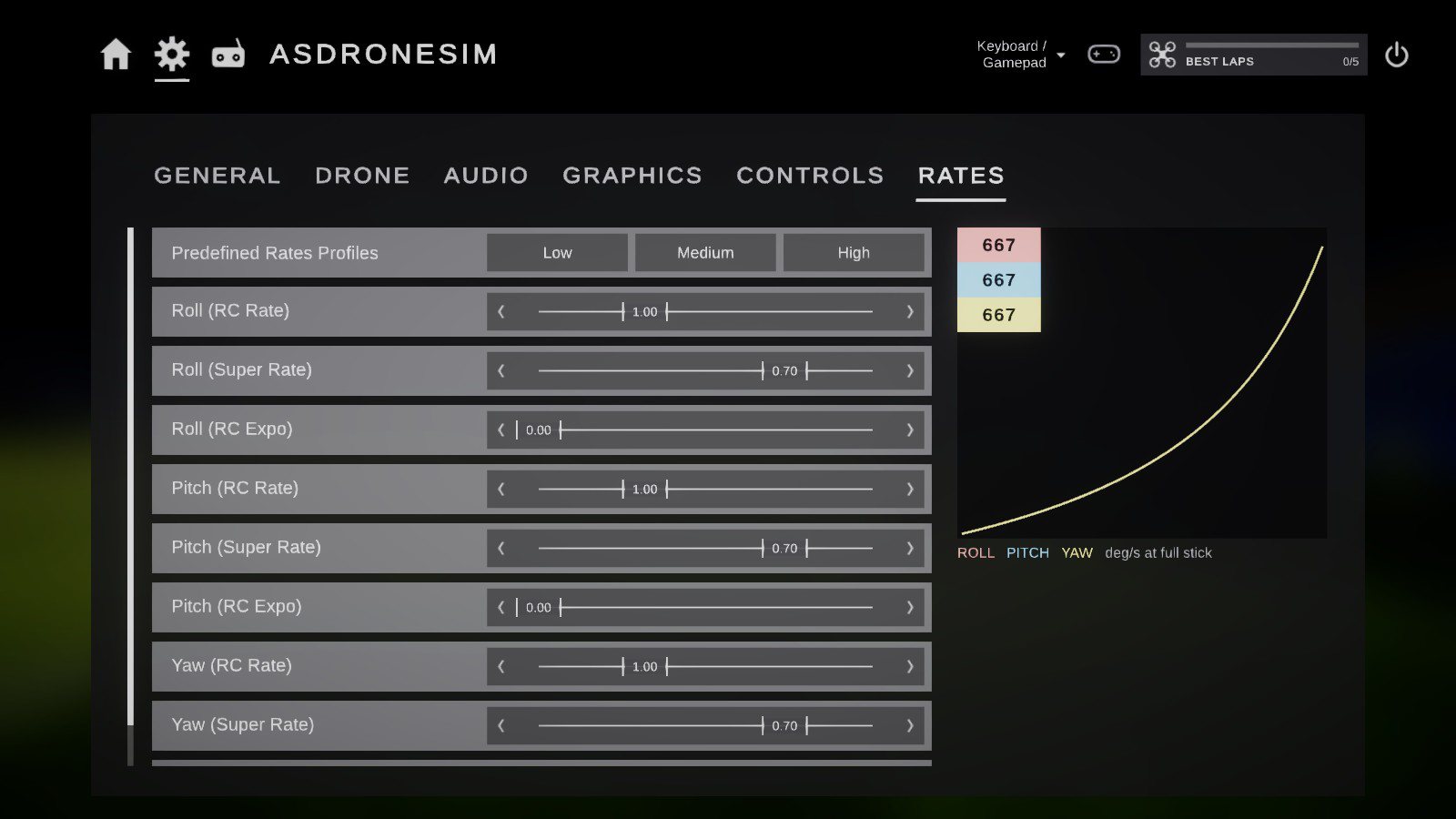This screenshot has width=1456, height=819.
Task: Click the blue pitch rate swatch
Action: coord(998,280)
